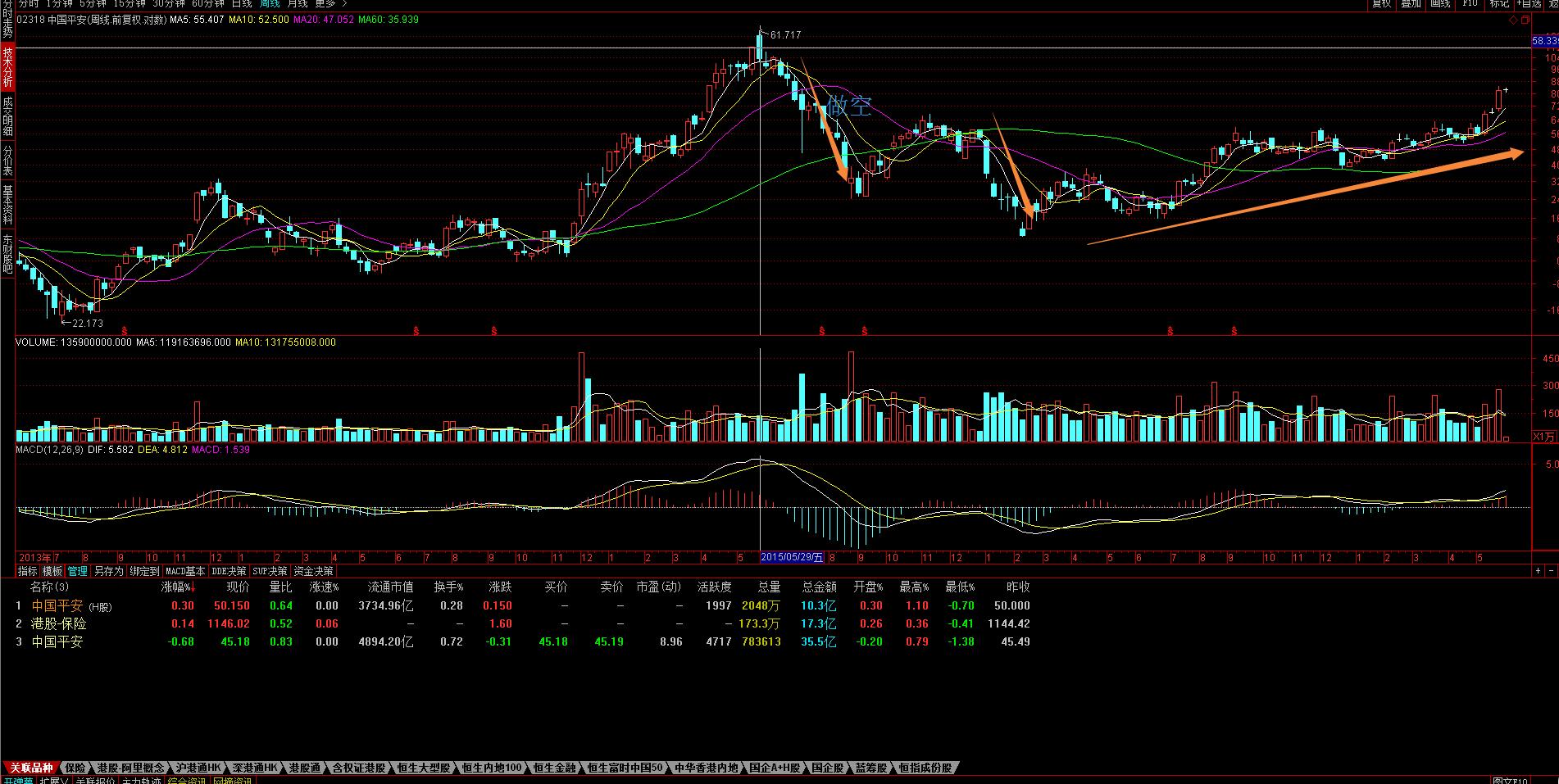Viewport: 1559px width, 784px height.
Task: Open the 蓝筹股 sector tab
Action: point(871,768)
